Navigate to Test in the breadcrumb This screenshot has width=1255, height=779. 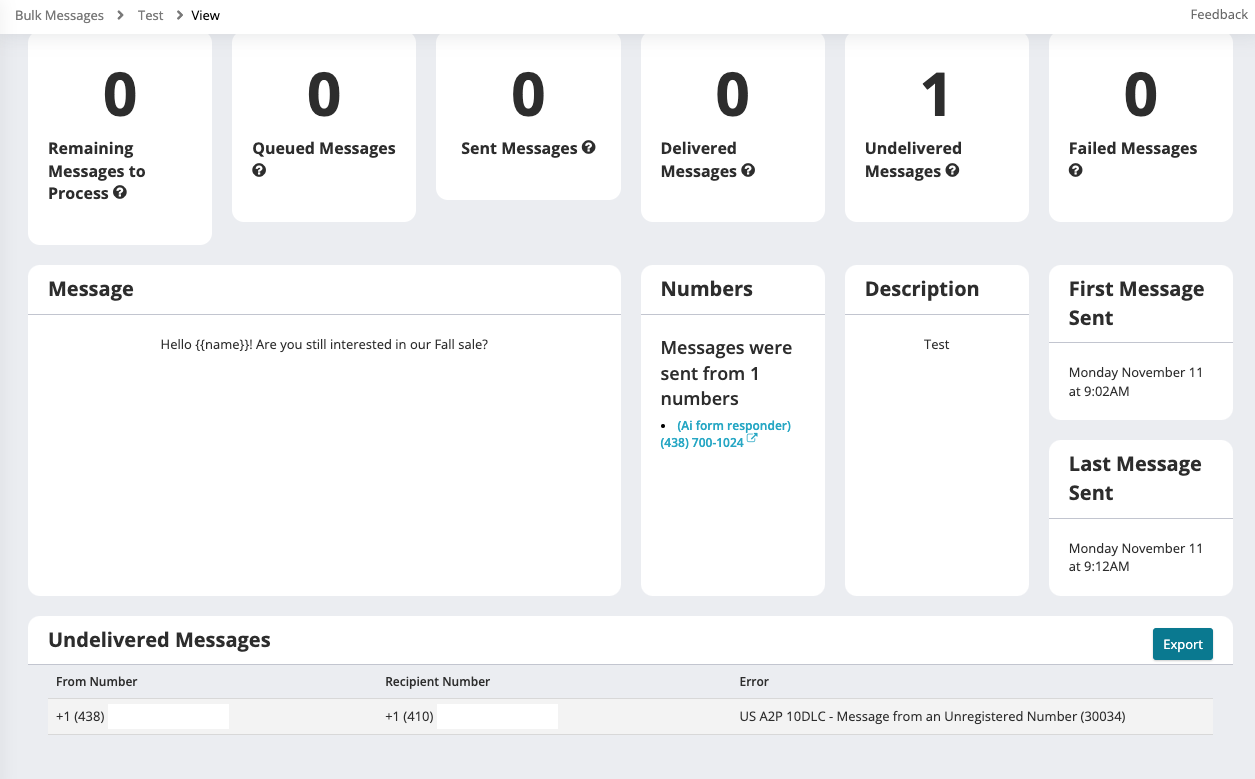151,15
